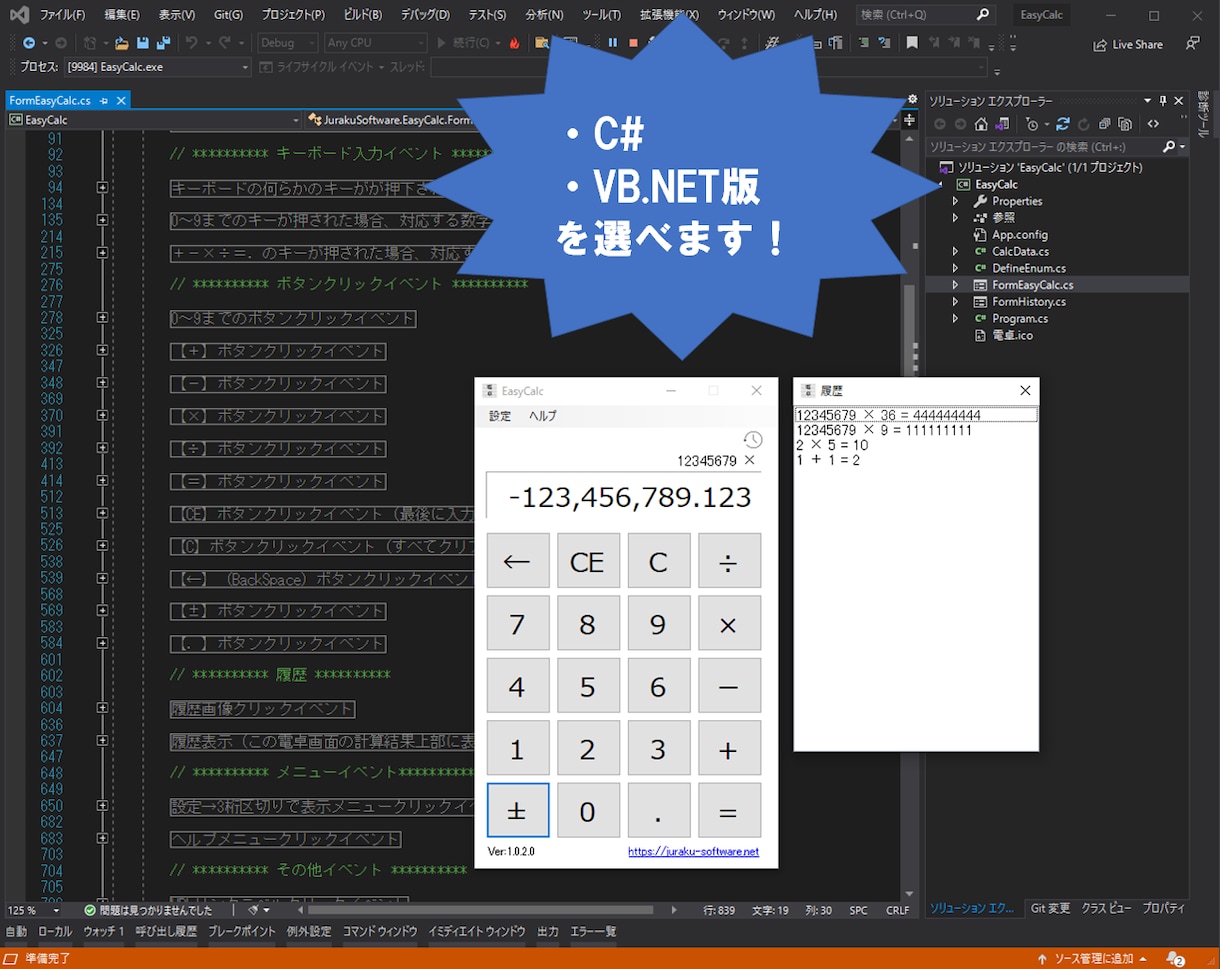
Task: Open the process [9984] EasyCalc.exe dropdown
Action: (x=158, y=67)
